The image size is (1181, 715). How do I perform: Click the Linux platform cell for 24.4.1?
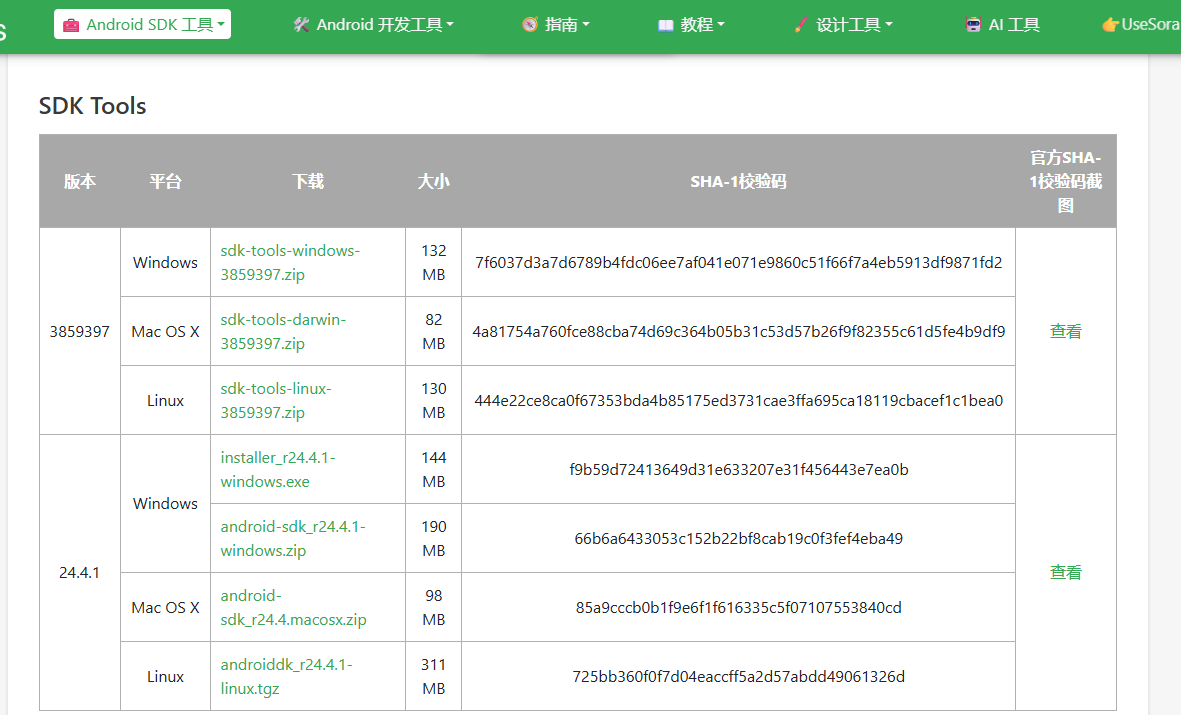click(165, 677)
